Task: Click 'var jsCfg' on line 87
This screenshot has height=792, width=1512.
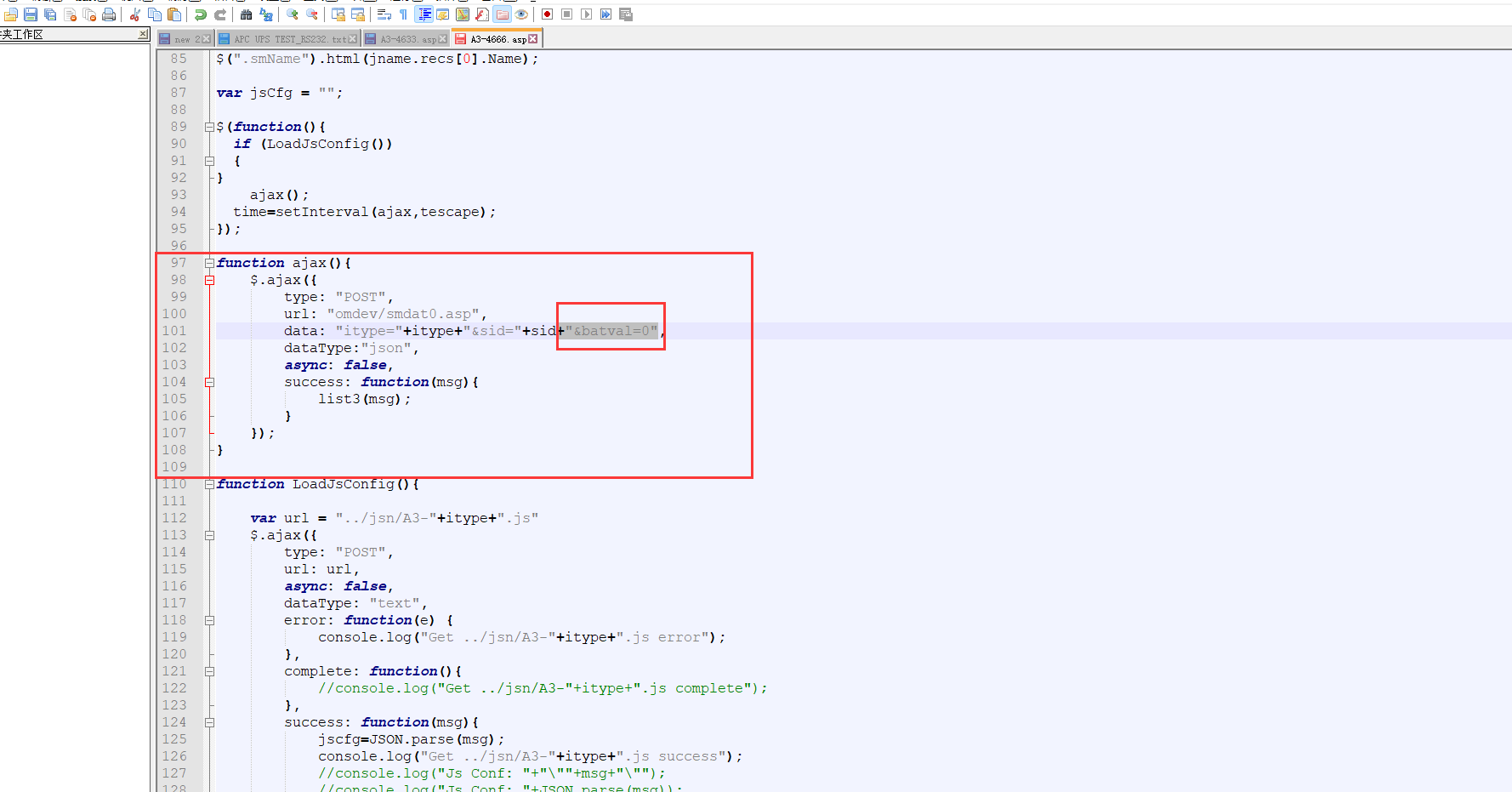Action: (254, 93)
